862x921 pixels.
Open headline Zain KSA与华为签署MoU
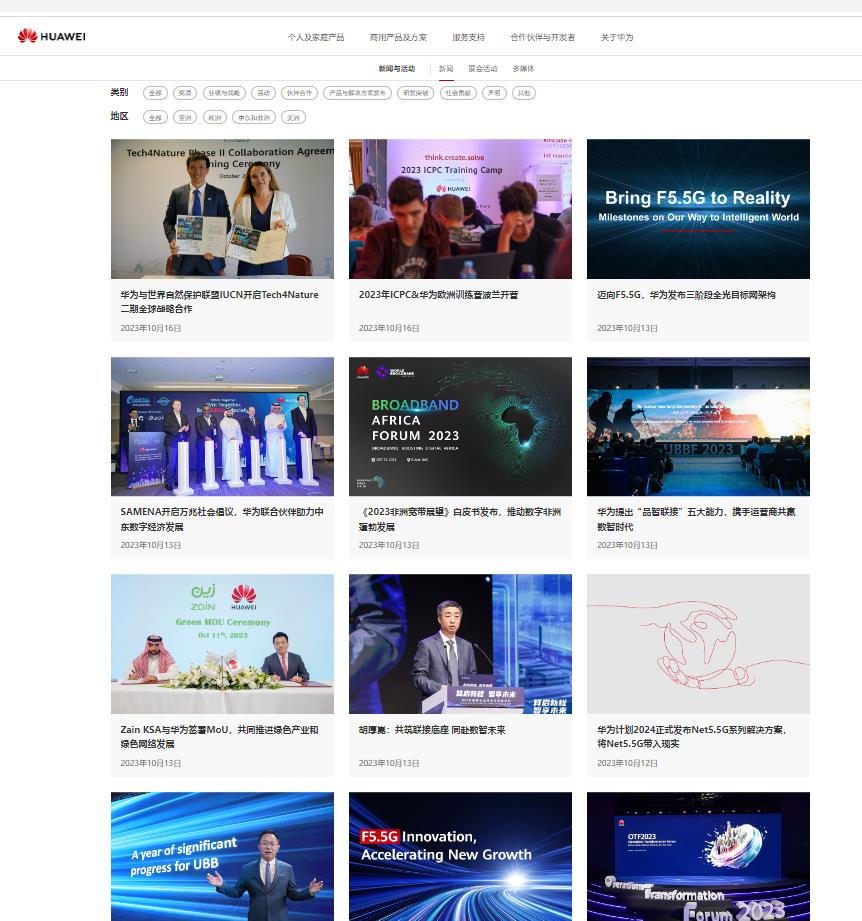coord(219,737)
